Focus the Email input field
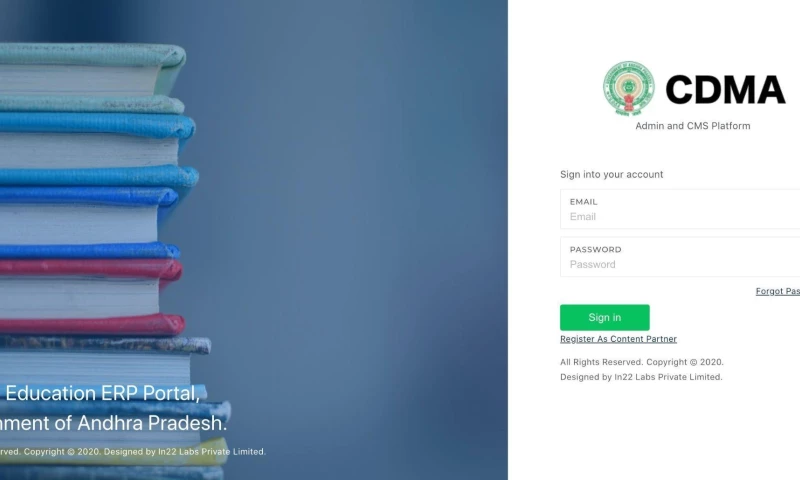 click(x=680, y=209)
